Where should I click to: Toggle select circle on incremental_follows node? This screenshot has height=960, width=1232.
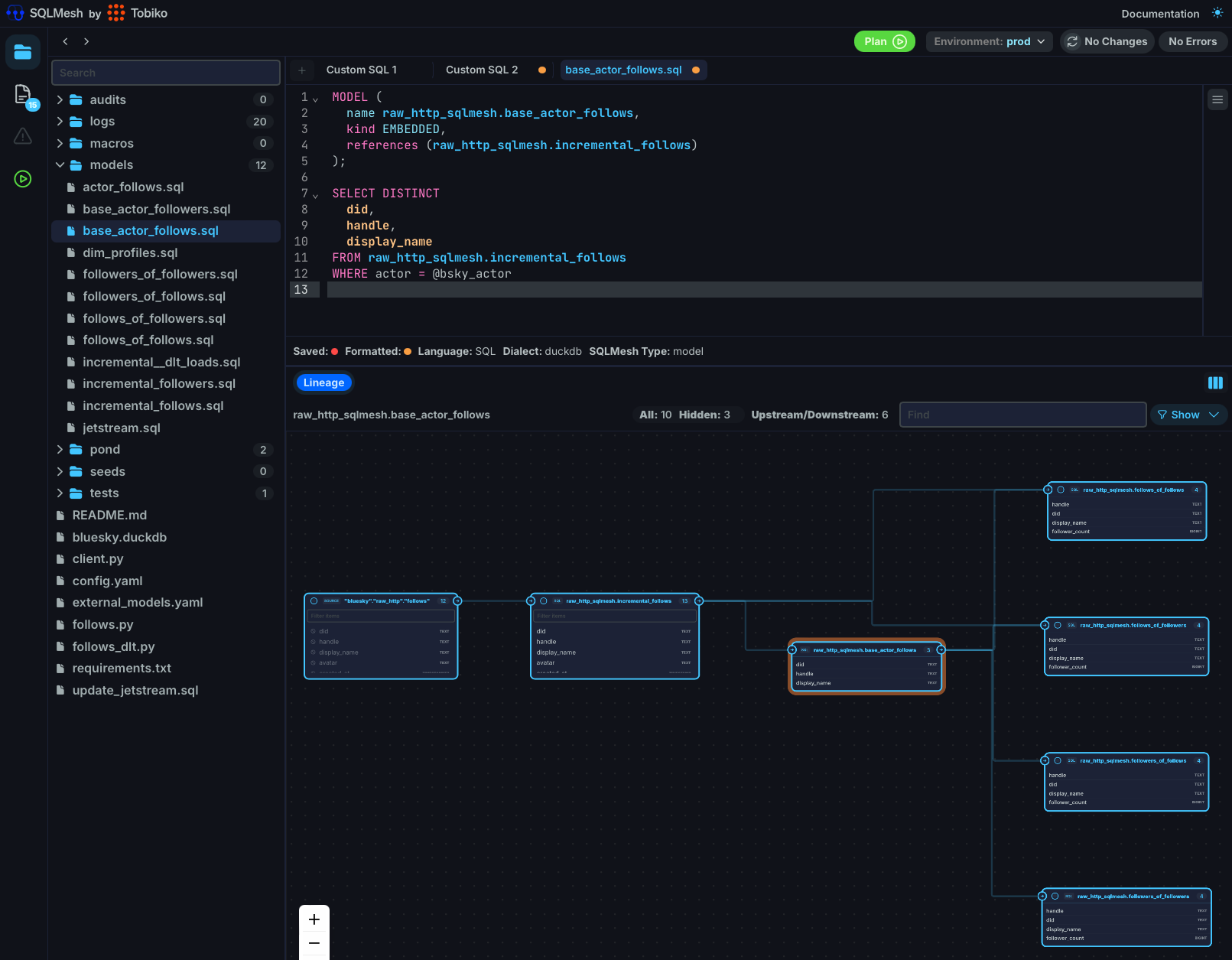pos(544,601)
